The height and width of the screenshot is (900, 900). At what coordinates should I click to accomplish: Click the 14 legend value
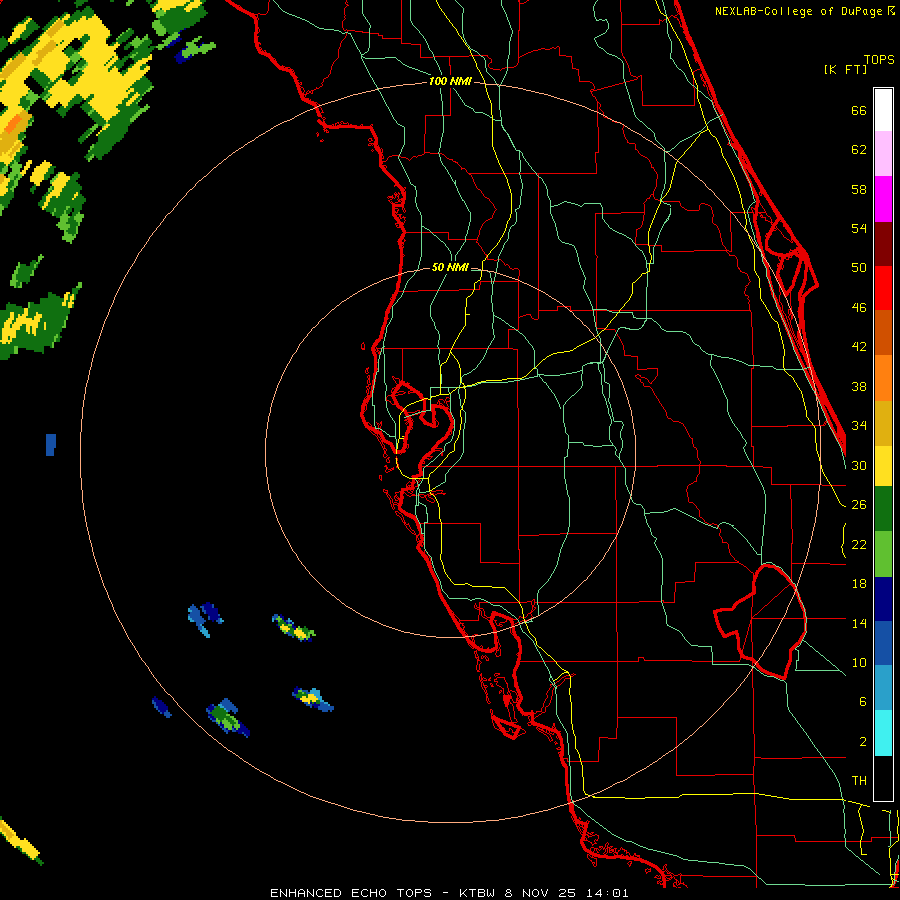pyautogui.click(x=859, y=623)
